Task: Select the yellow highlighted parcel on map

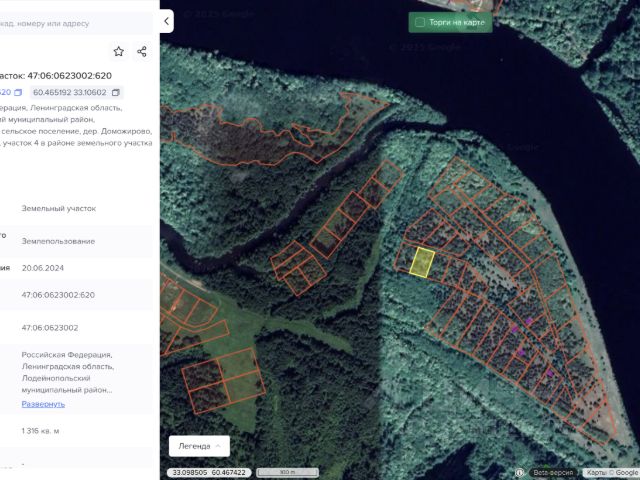Action: click(422, 262)
